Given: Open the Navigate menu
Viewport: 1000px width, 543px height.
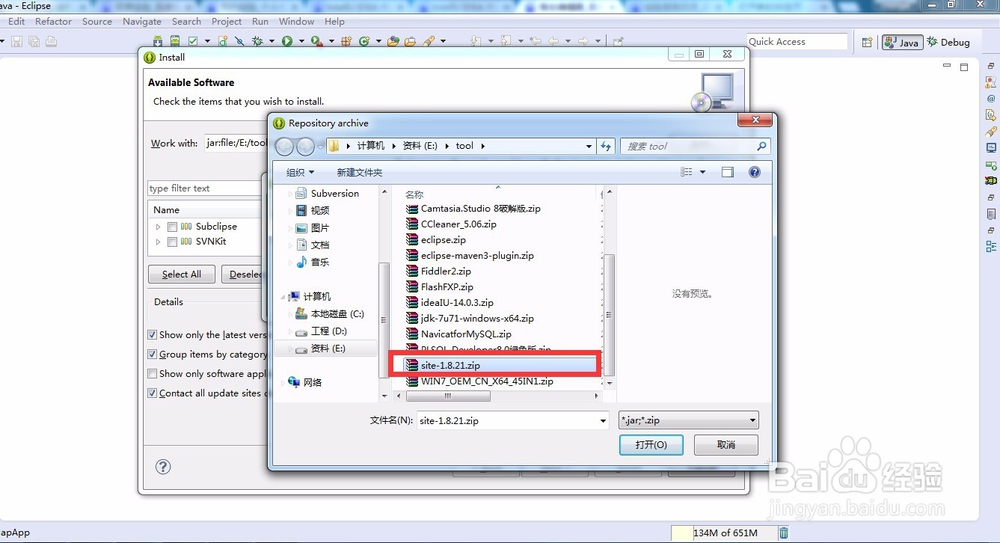Looking at the screenshot, I should tap(142, 21).
